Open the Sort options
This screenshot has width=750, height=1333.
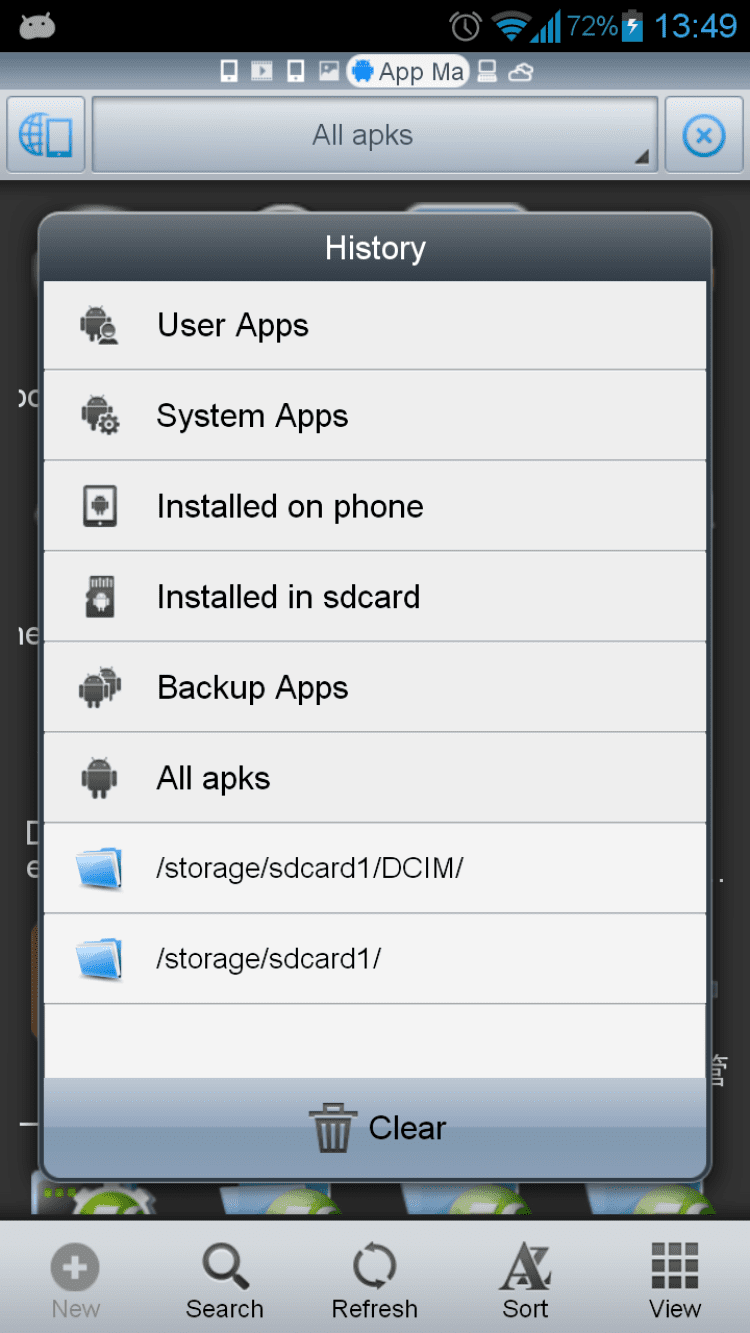click(x=525, y=1281)
